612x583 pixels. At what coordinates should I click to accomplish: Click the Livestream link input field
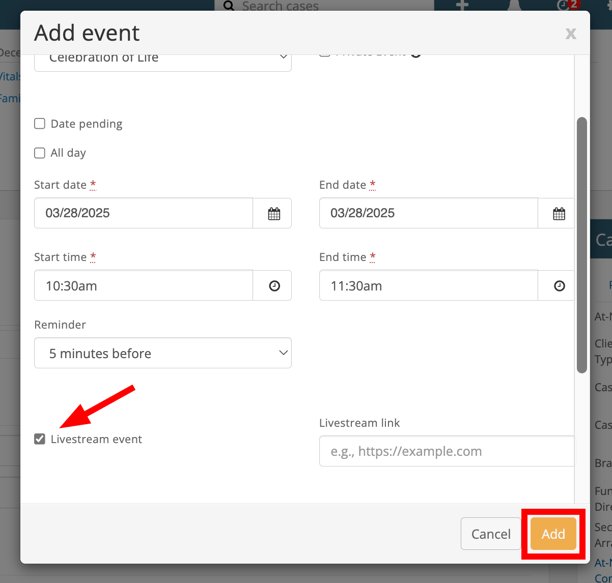pyautogui.click(x=447, y=451)
